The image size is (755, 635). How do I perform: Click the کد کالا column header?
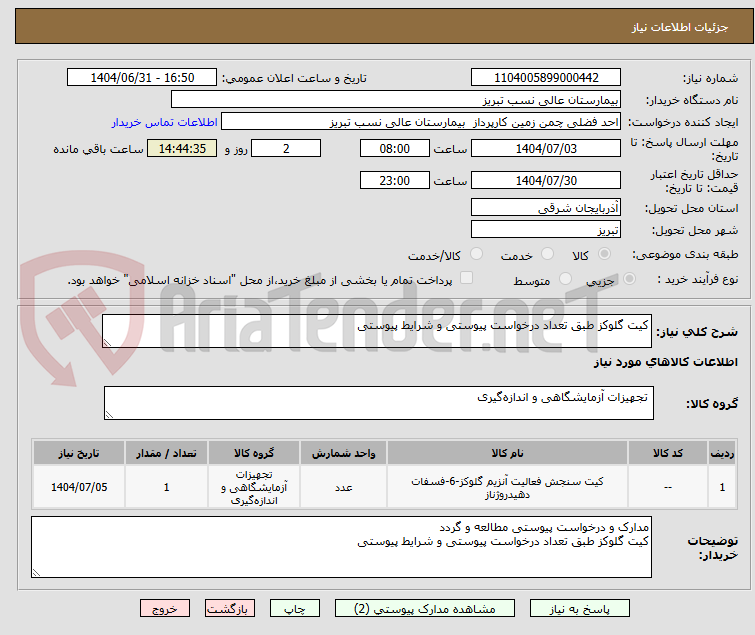point(667,453)
